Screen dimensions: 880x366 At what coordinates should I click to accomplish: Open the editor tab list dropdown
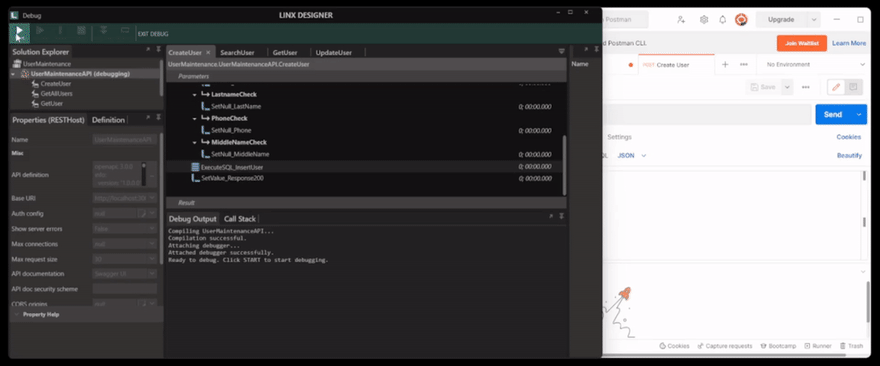561,52
